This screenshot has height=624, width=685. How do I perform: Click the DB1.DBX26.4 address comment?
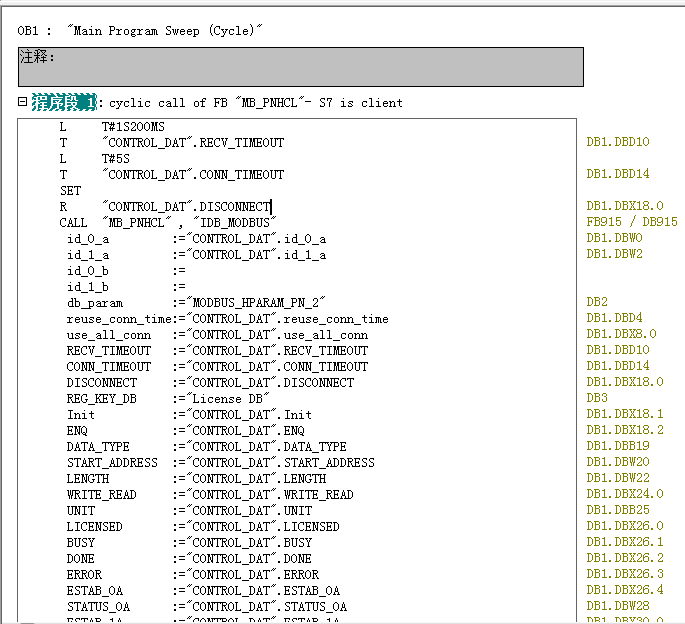[x=625, y=590]
